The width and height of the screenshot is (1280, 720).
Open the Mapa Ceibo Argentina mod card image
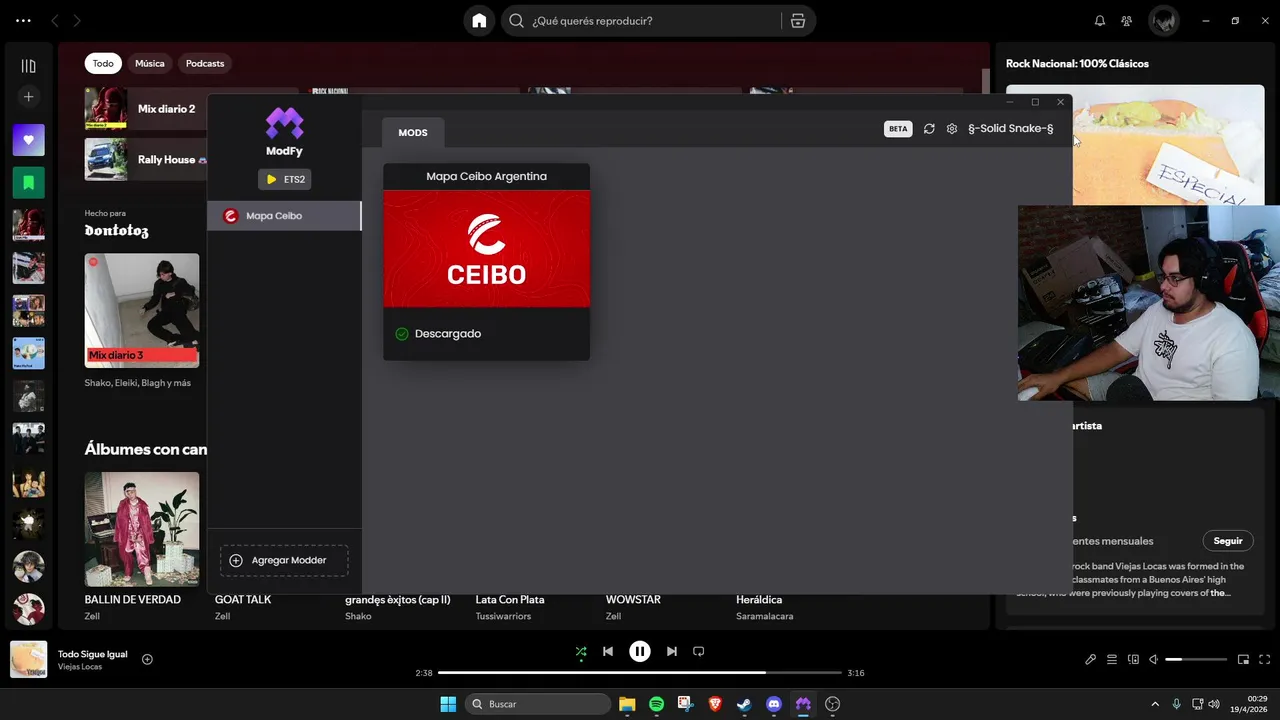pos(486,249)
